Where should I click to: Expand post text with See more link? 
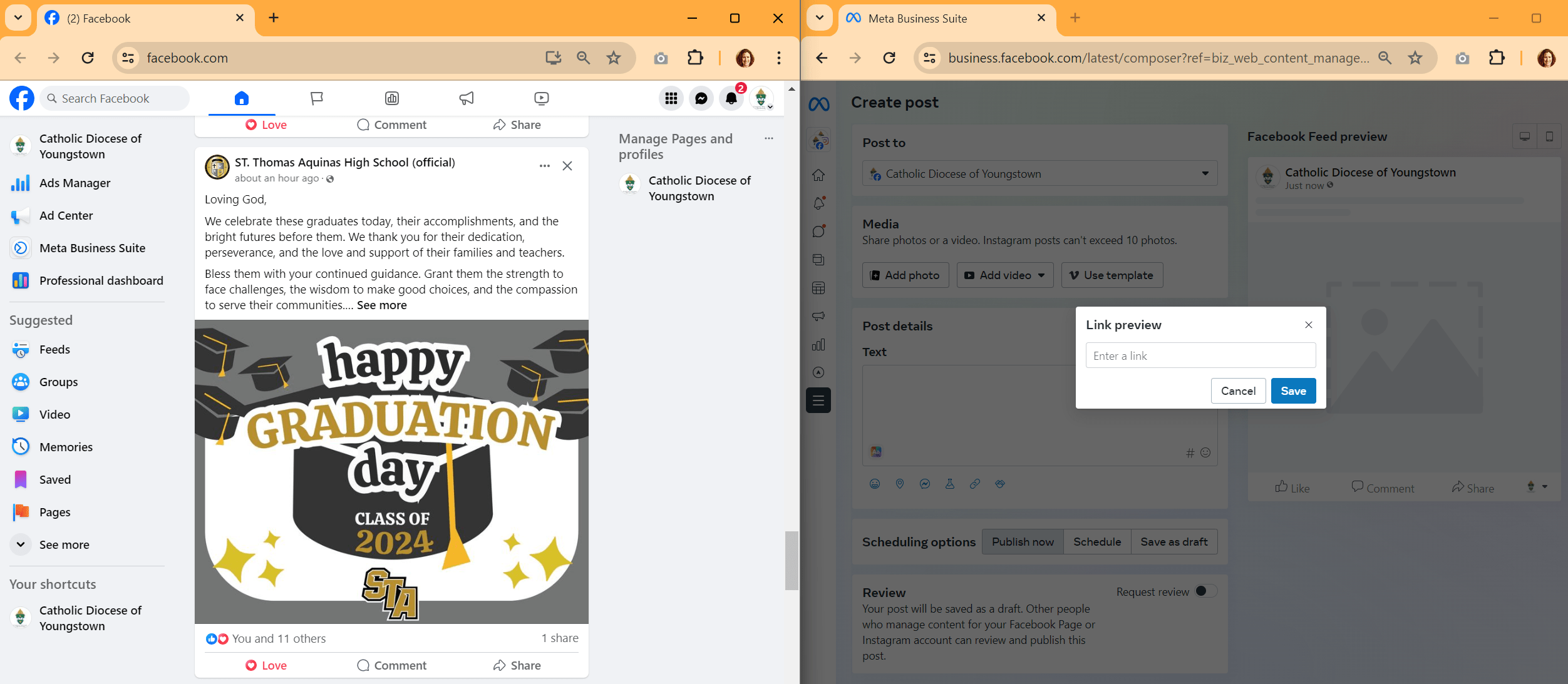point(382,305)
